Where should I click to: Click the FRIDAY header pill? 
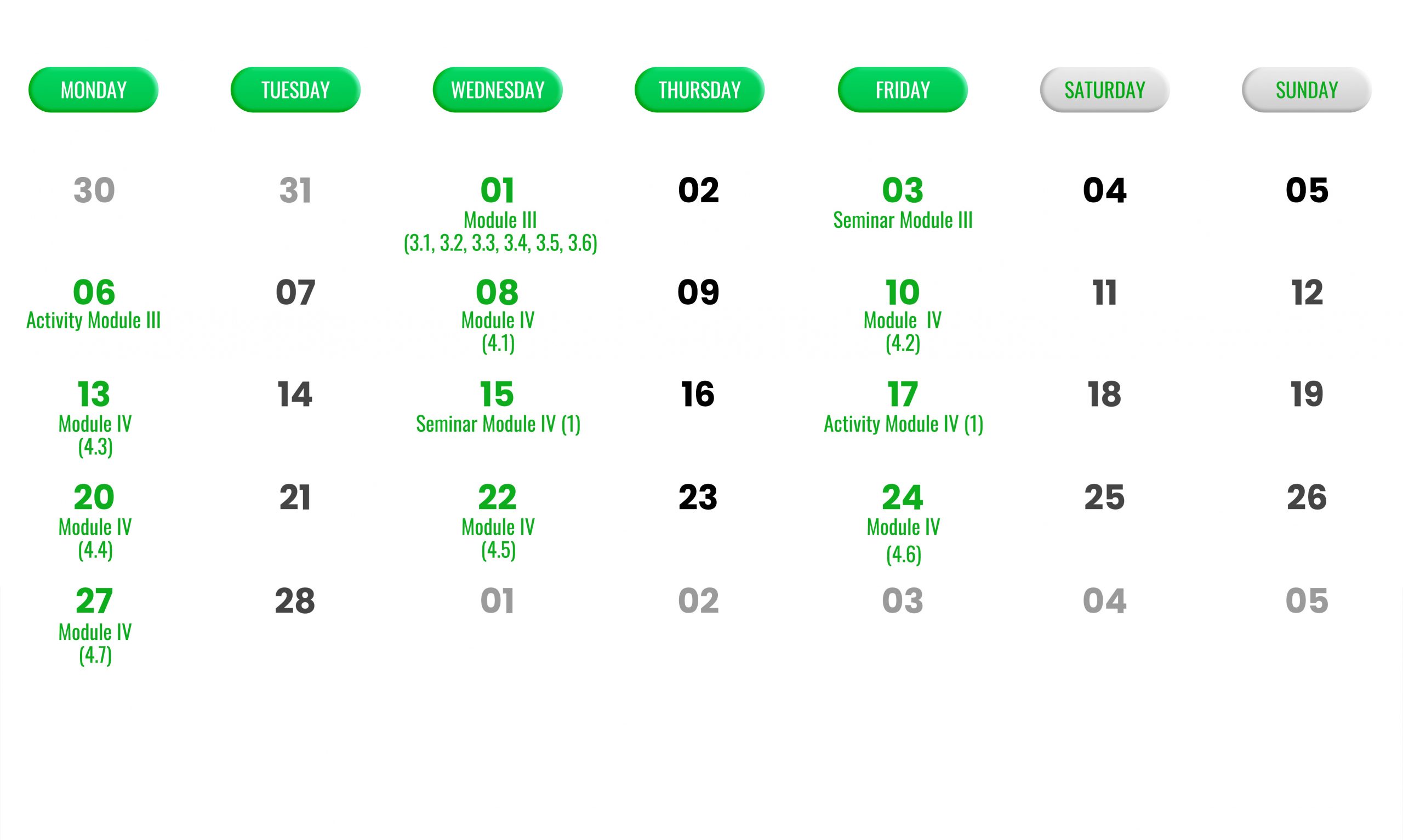903,90
